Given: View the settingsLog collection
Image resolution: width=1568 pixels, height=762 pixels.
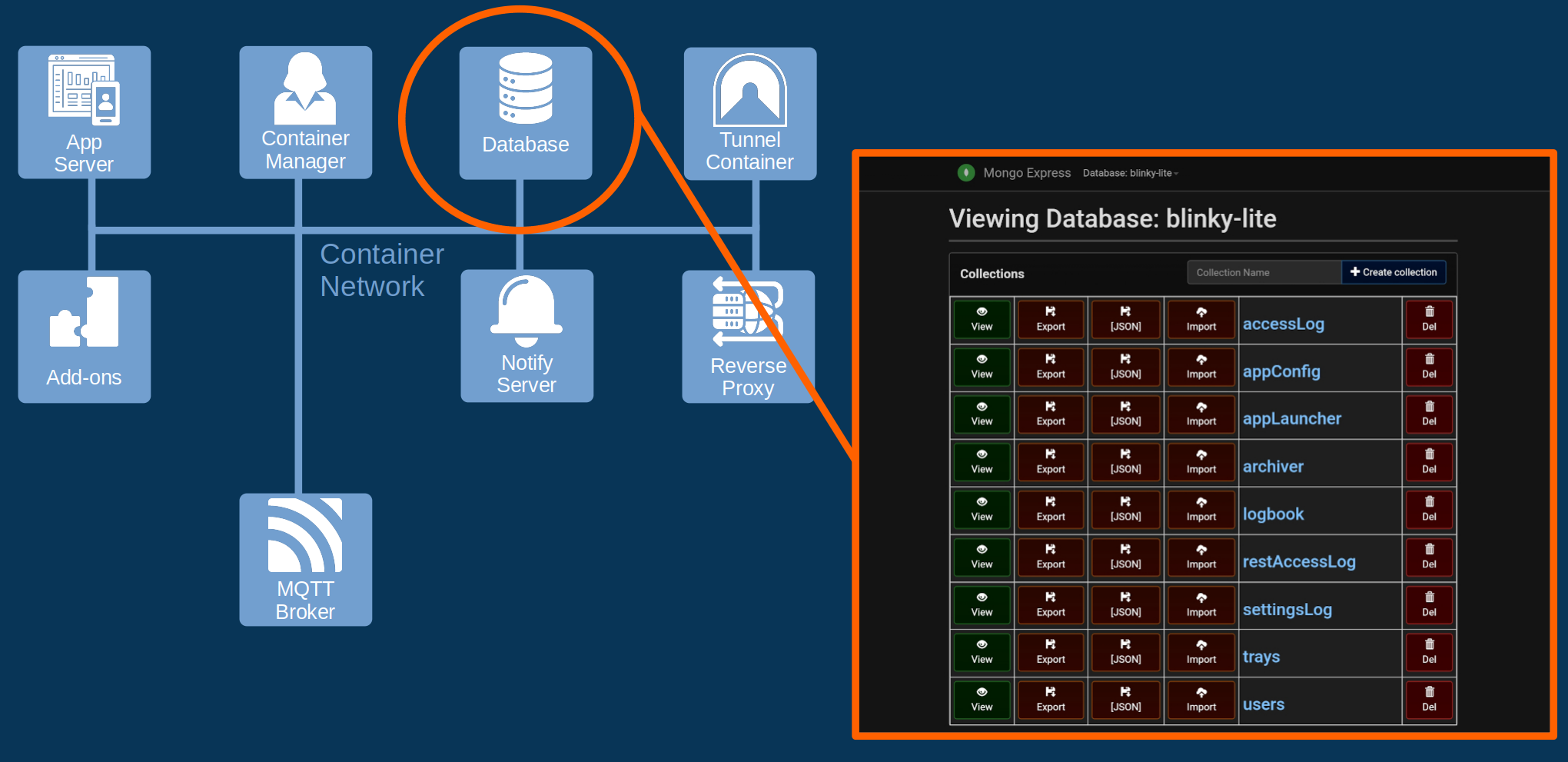Looking at the screenshot, I should (982, 606).
